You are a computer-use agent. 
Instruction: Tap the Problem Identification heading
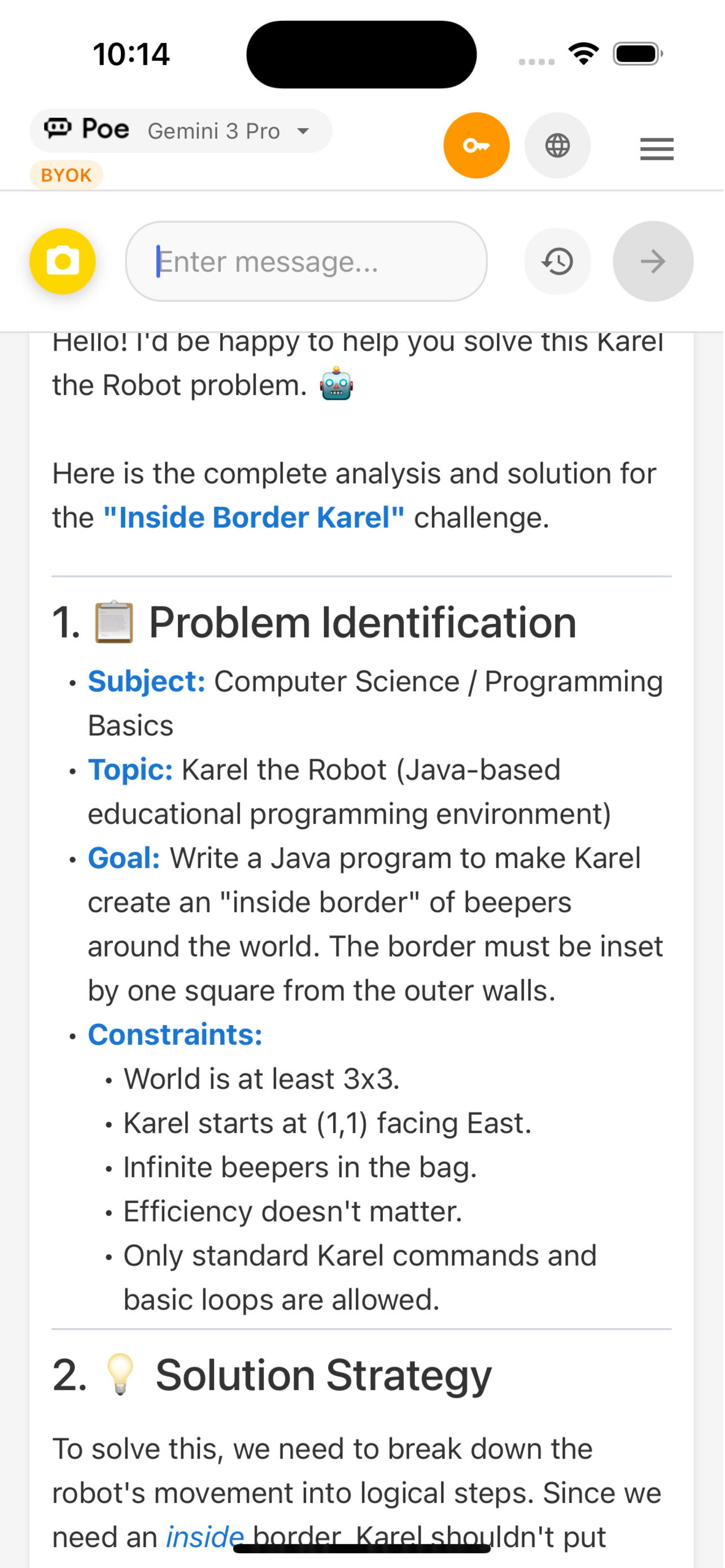[x=362, y=622]
